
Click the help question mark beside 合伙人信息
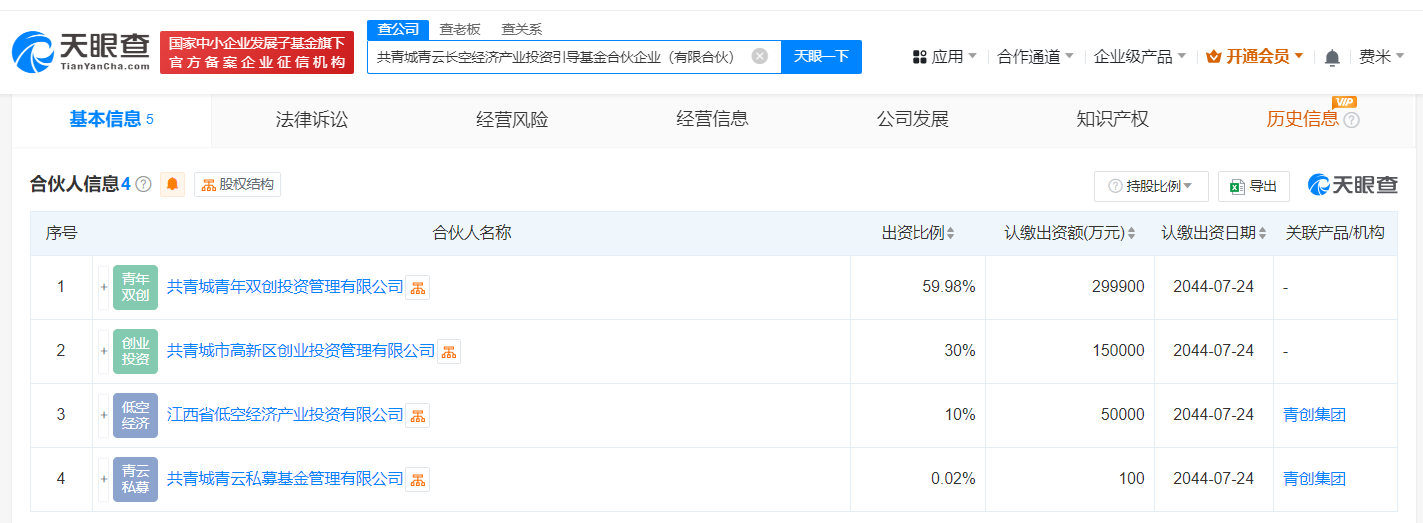(144, 184)
